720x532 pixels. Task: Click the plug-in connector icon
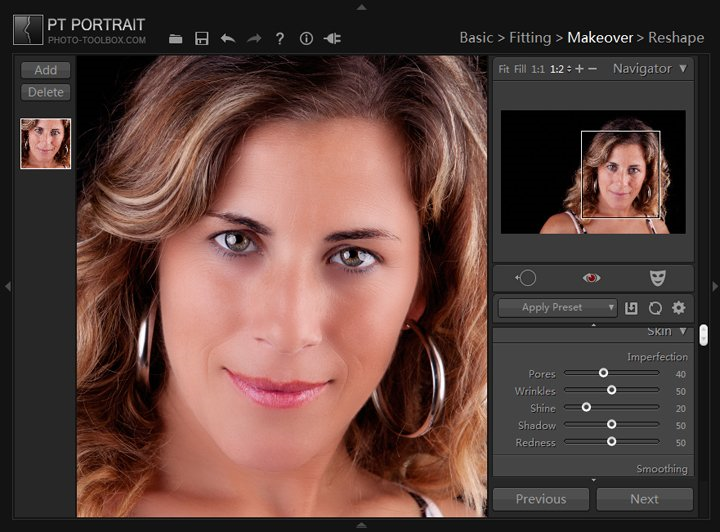pyautogui.click(x=332, y=38)
